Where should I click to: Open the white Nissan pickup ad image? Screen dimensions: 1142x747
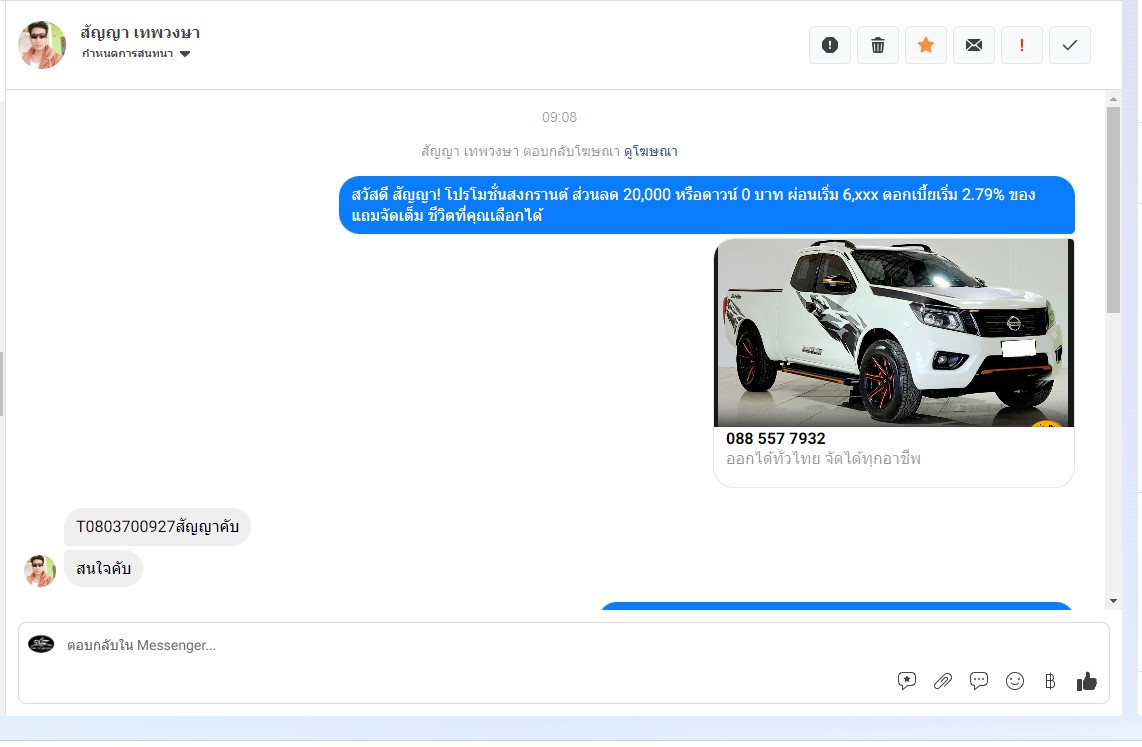tap(894, 333)
